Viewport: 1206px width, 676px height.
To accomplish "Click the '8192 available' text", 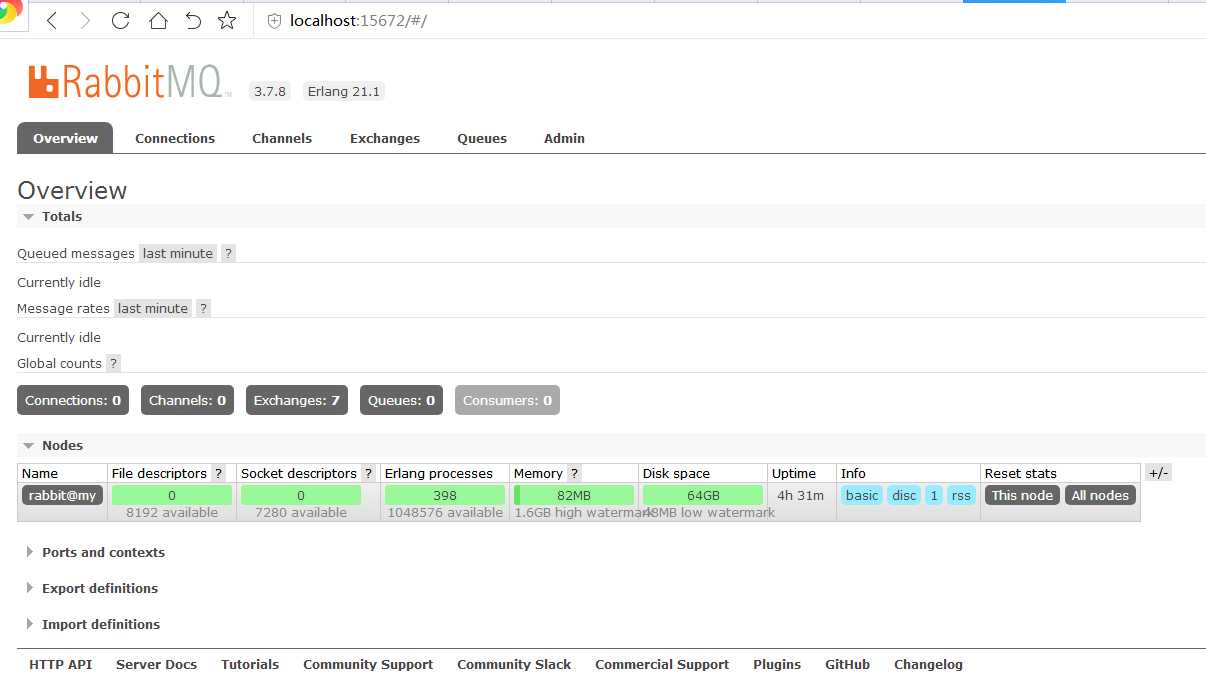I will (x=172, y=513).
